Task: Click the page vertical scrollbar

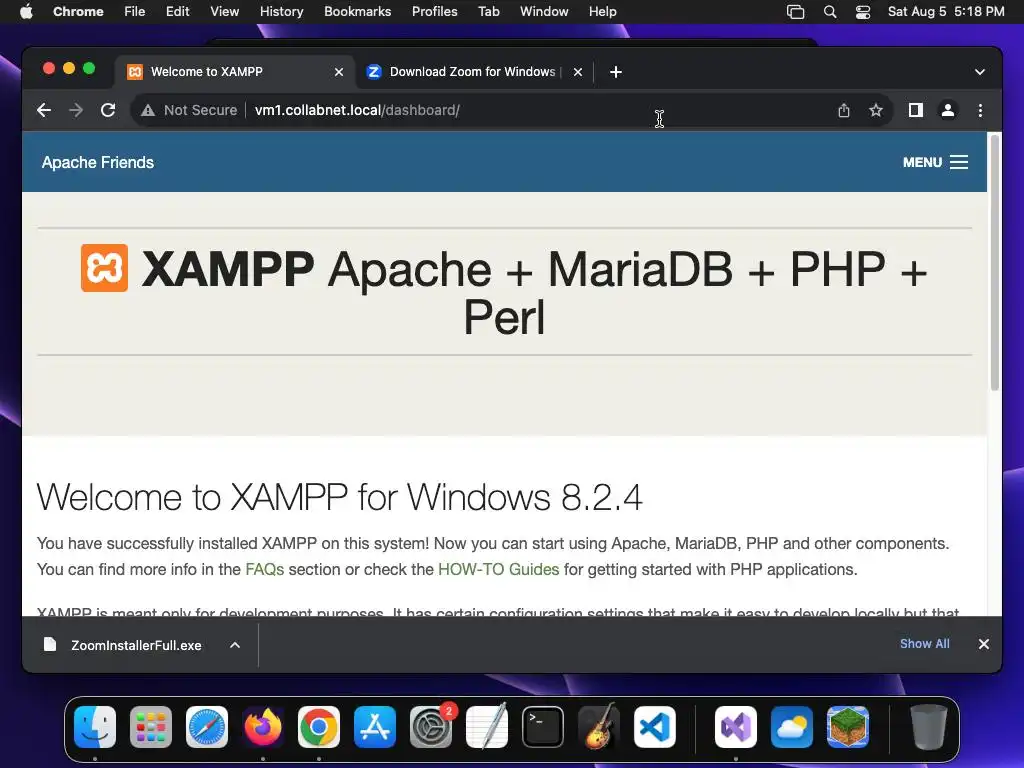Action: [995, 263]
